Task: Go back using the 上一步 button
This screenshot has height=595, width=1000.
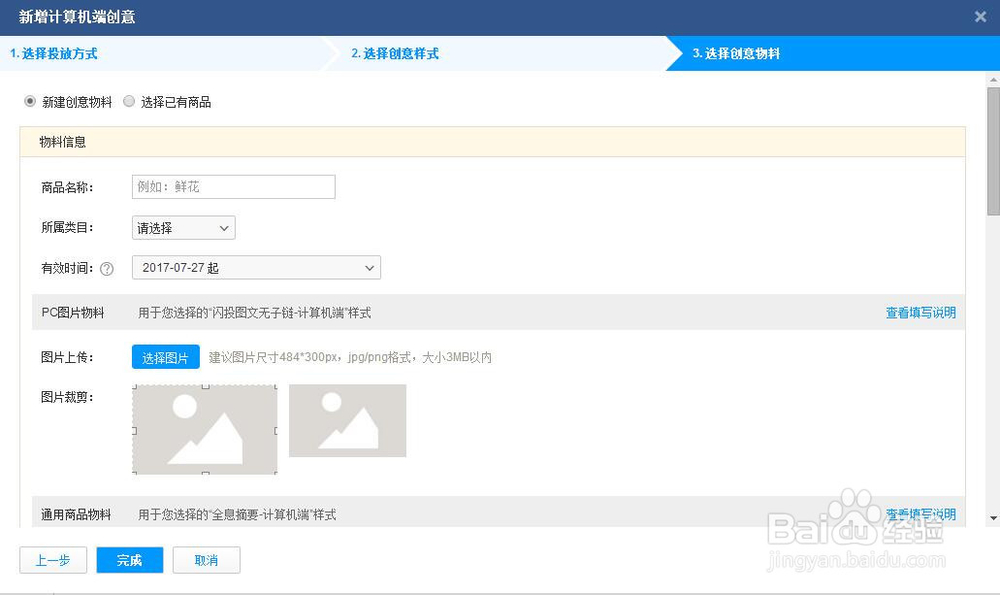Action: pos(52,560)
